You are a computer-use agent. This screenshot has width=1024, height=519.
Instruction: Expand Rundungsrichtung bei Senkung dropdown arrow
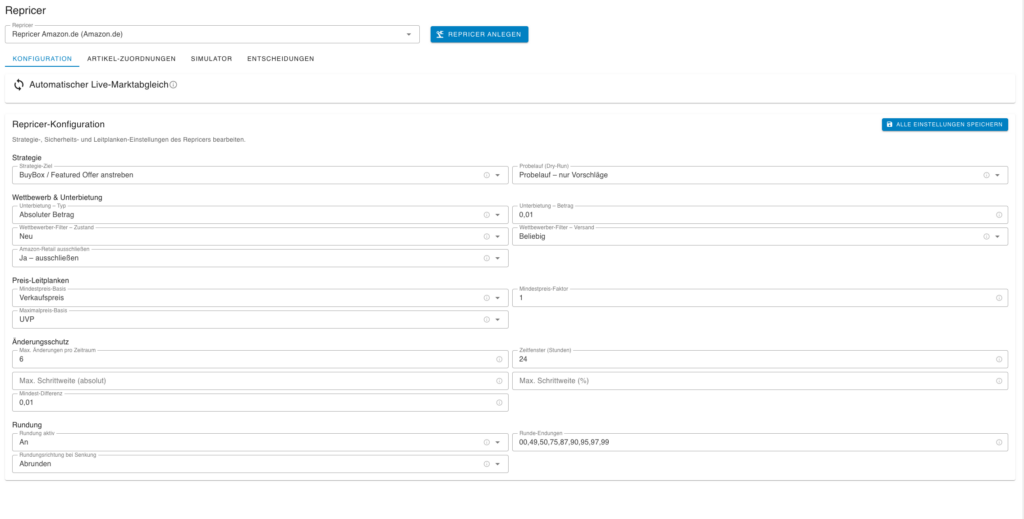[x=498, y=464]
